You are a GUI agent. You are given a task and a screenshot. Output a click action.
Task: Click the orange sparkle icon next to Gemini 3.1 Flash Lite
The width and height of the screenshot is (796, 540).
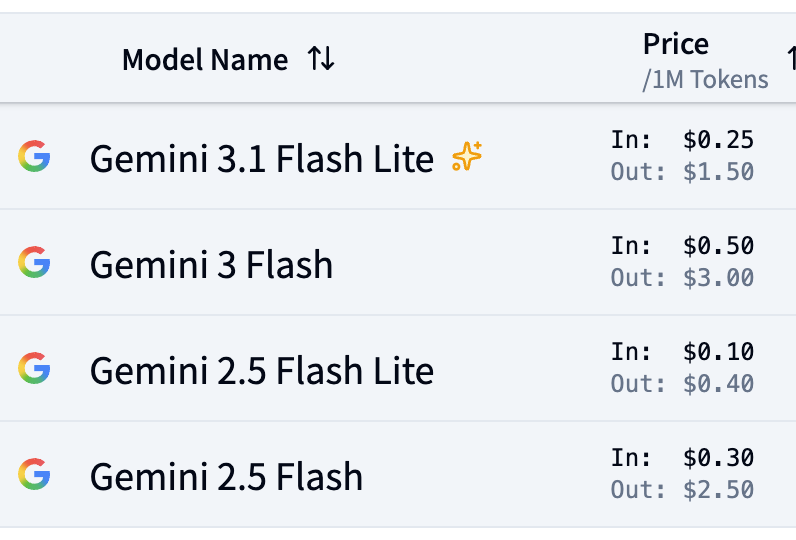(467, 156)
